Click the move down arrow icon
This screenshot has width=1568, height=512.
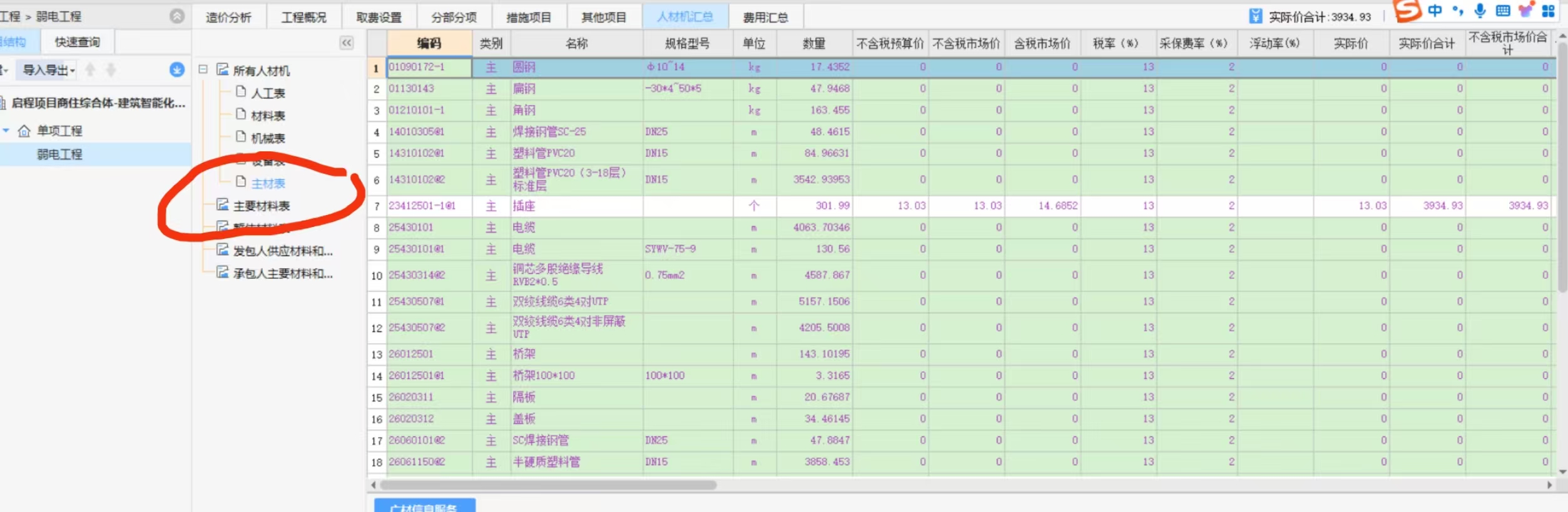(x=111, y=70)
